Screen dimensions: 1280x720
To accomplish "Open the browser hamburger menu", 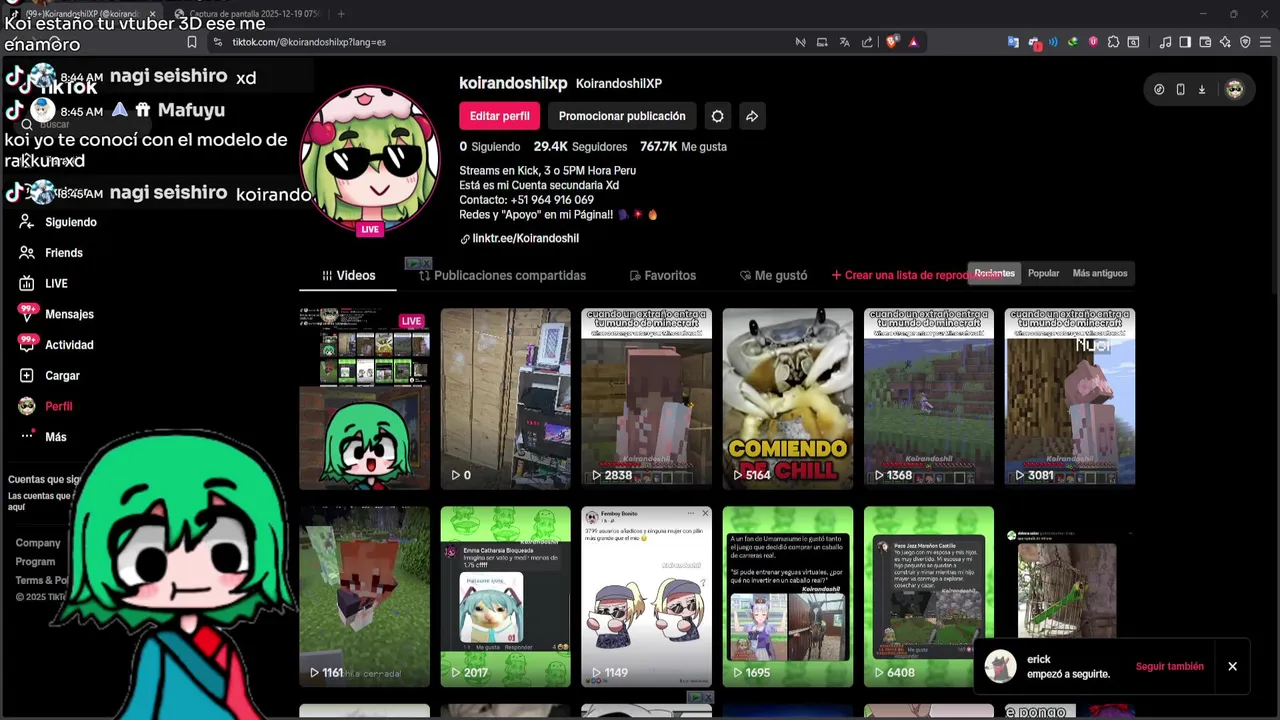I will tap(1265, 42).
